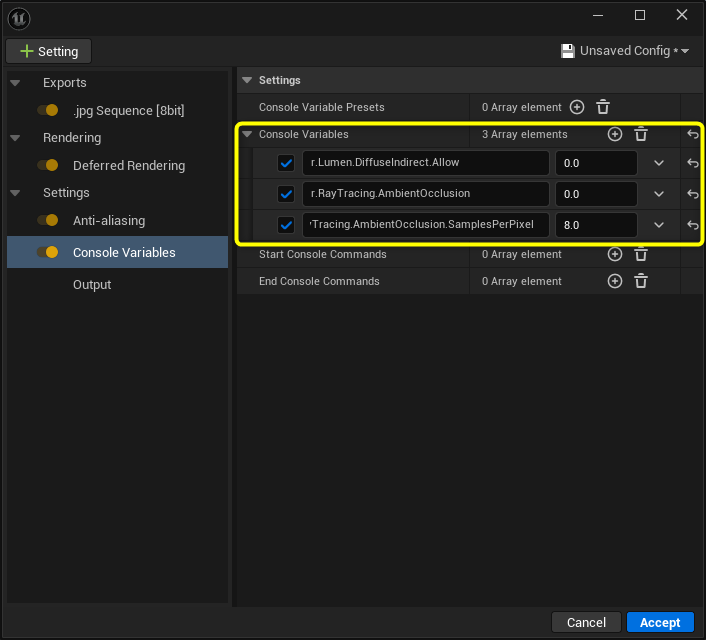Select Anti-aliasing setting
Image resolution: width=706 pixels, height=640 pixels.
[x=109, y=220]
